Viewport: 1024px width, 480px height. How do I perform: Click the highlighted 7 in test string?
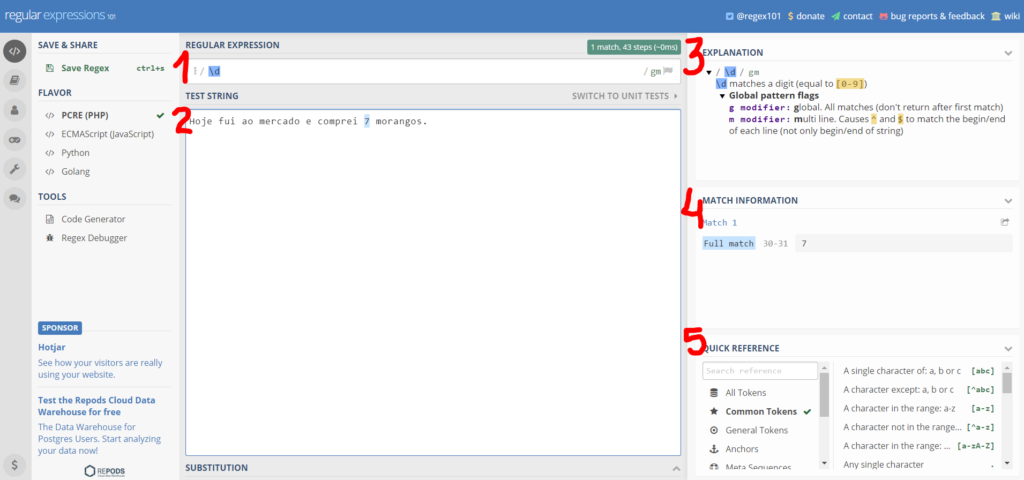coord(367,121)
